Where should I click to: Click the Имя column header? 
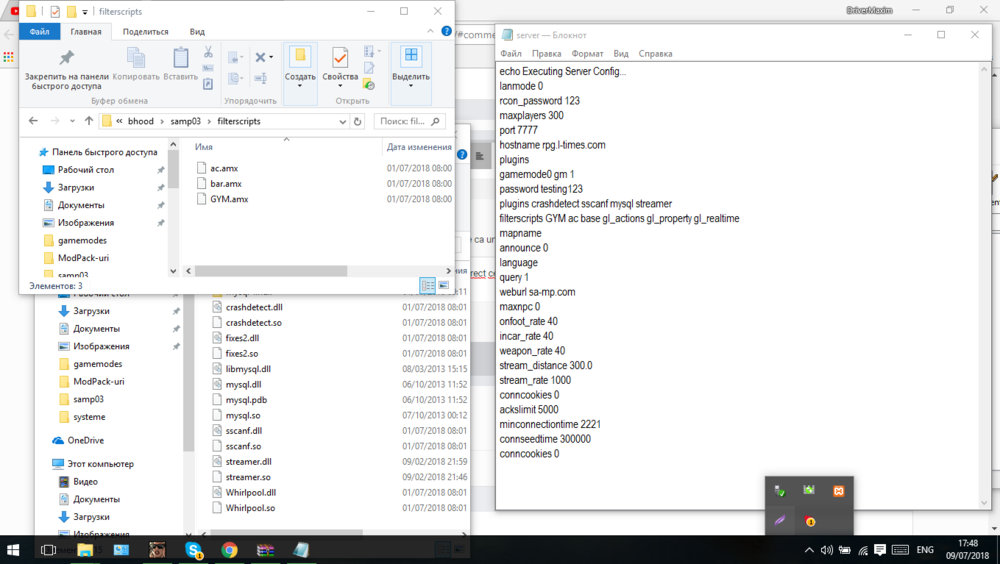pos(203,147)
